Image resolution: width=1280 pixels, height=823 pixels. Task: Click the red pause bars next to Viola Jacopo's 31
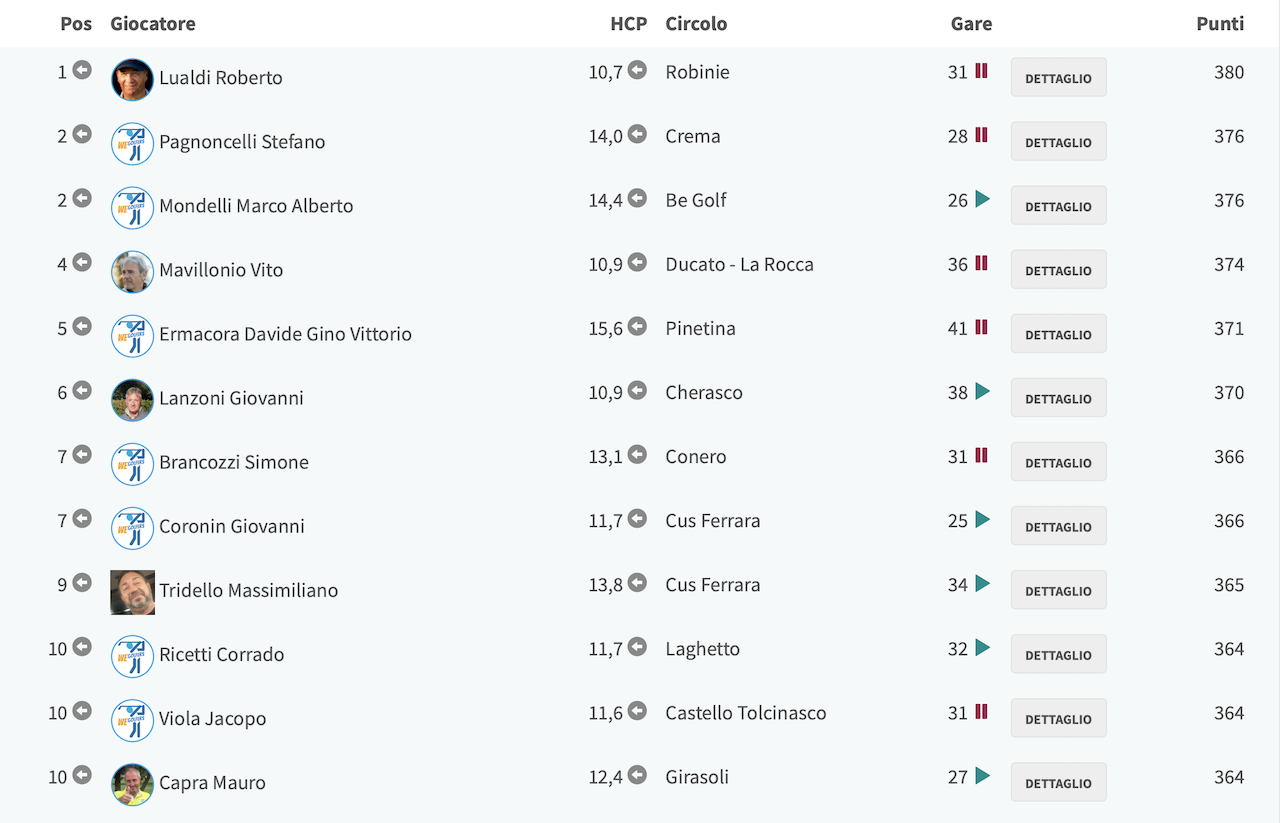click(x=981, y=712)
